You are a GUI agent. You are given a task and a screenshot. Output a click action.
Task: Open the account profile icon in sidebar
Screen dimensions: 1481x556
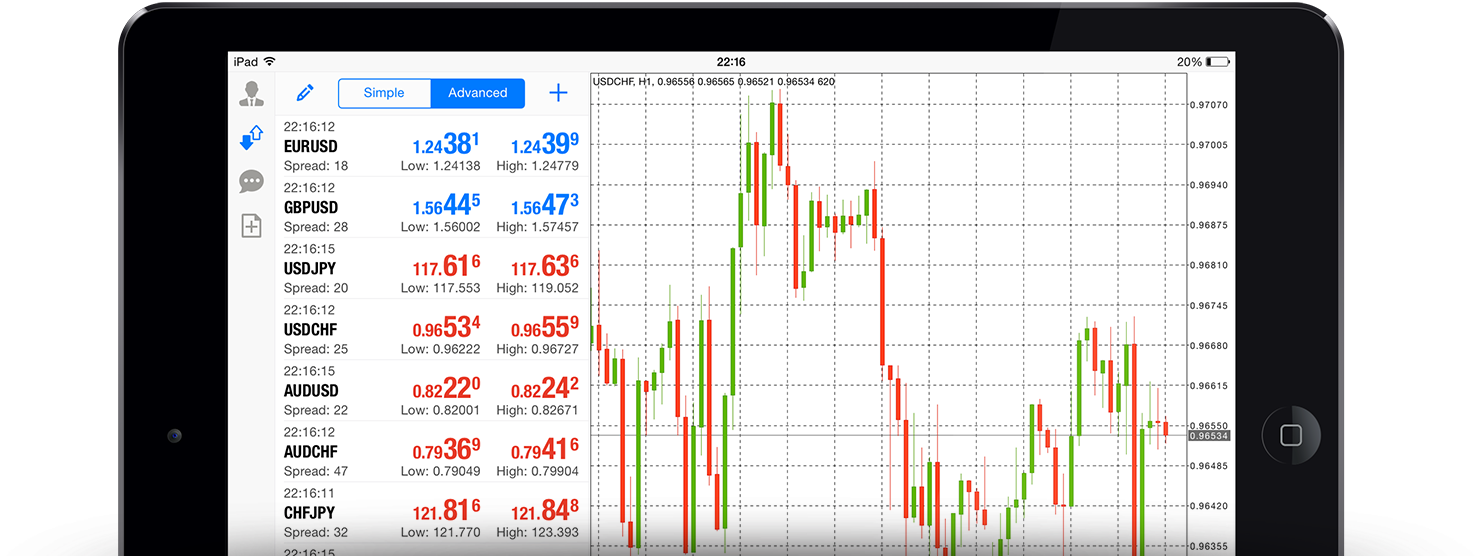click(x=251, y=94)
